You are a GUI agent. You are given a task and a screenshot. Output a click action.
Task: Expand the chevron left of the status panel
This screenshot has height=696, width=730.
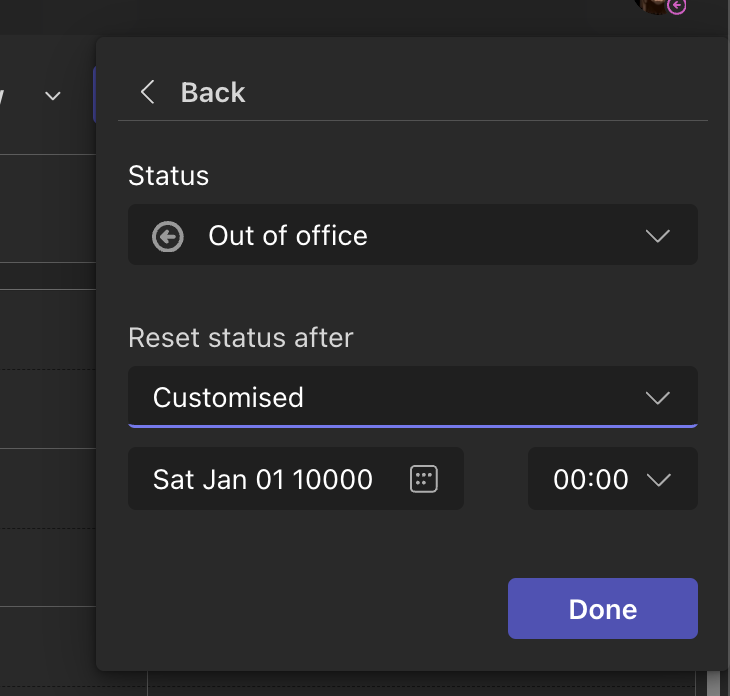(x=53, y=96)
